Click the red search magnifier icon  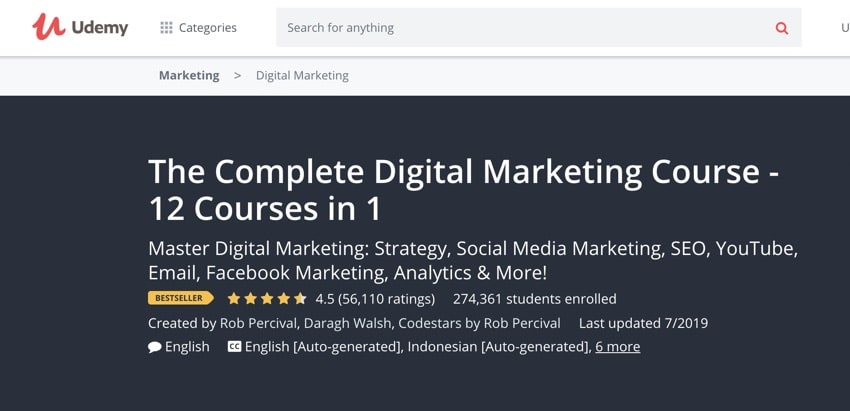pos(782,28)
